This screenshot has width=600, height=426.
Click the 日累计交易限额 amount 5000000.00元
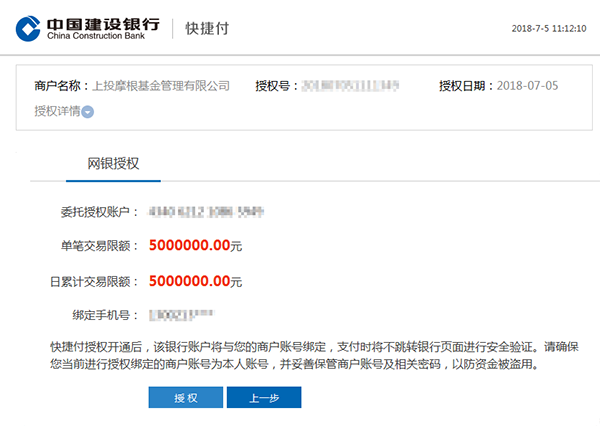195,281
